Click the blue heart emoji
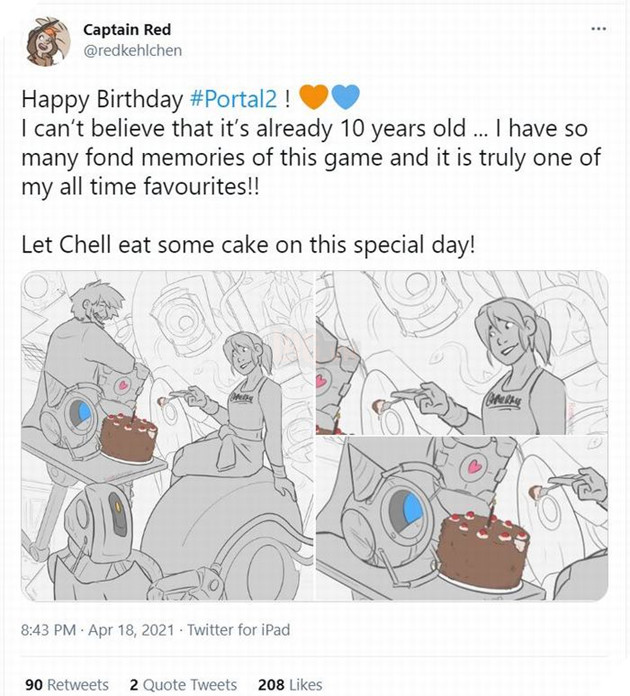Image resolution: width=630 pixels, height=696 pixels. coord(344,98)
